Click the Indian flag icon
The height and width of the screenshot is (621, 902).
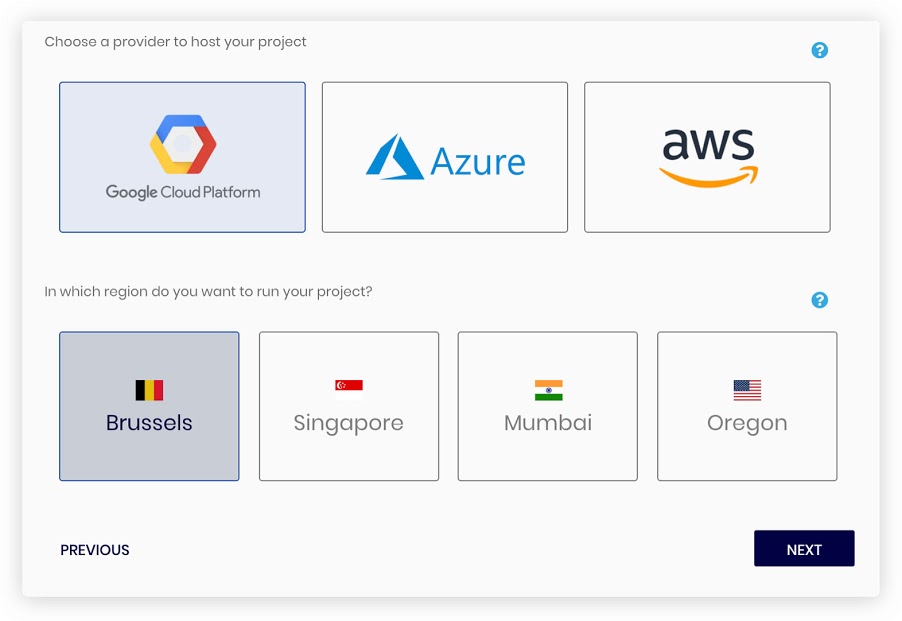[548, 390]
